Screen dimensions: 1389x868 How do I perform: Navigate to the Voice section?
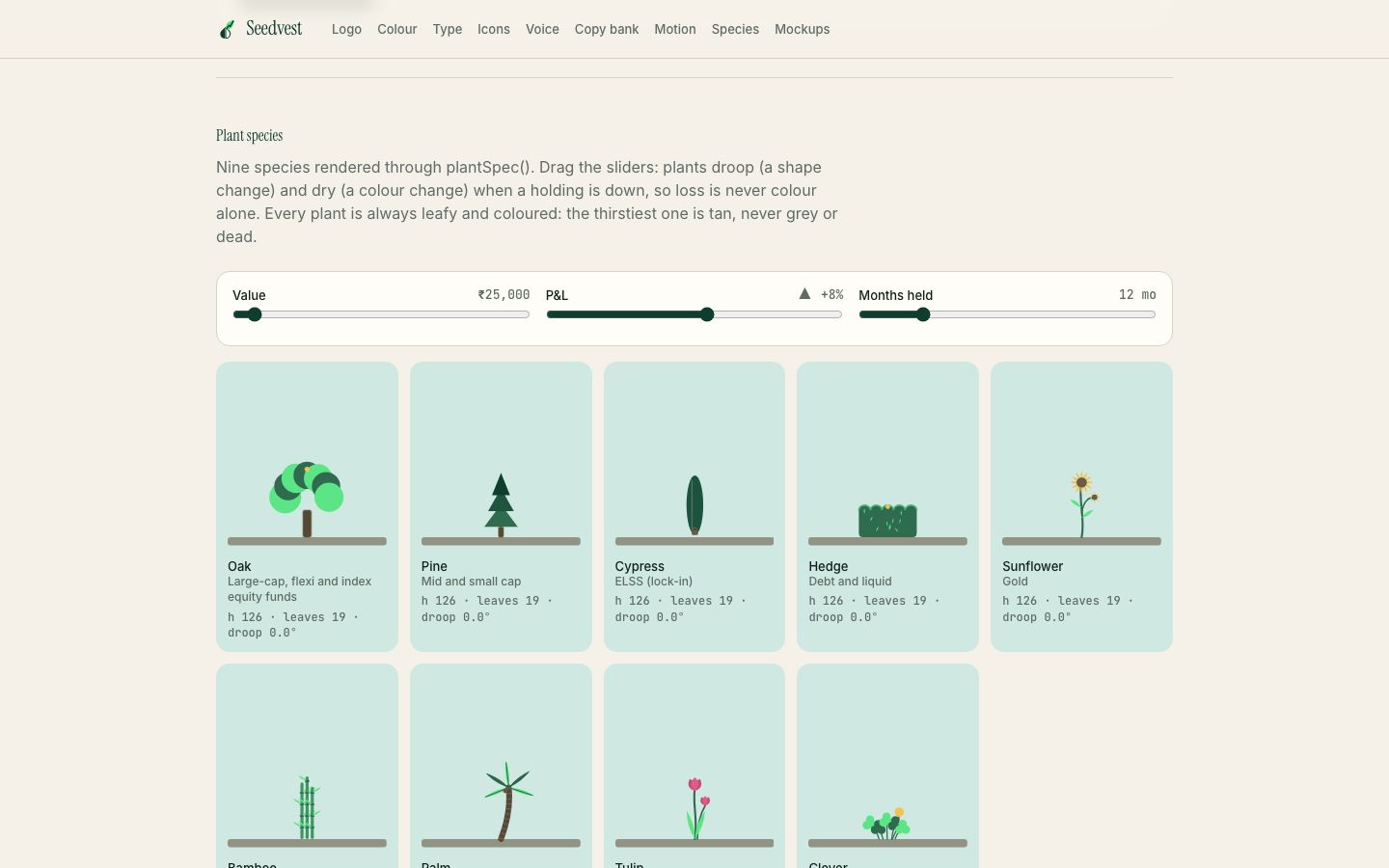click(542, 29)
